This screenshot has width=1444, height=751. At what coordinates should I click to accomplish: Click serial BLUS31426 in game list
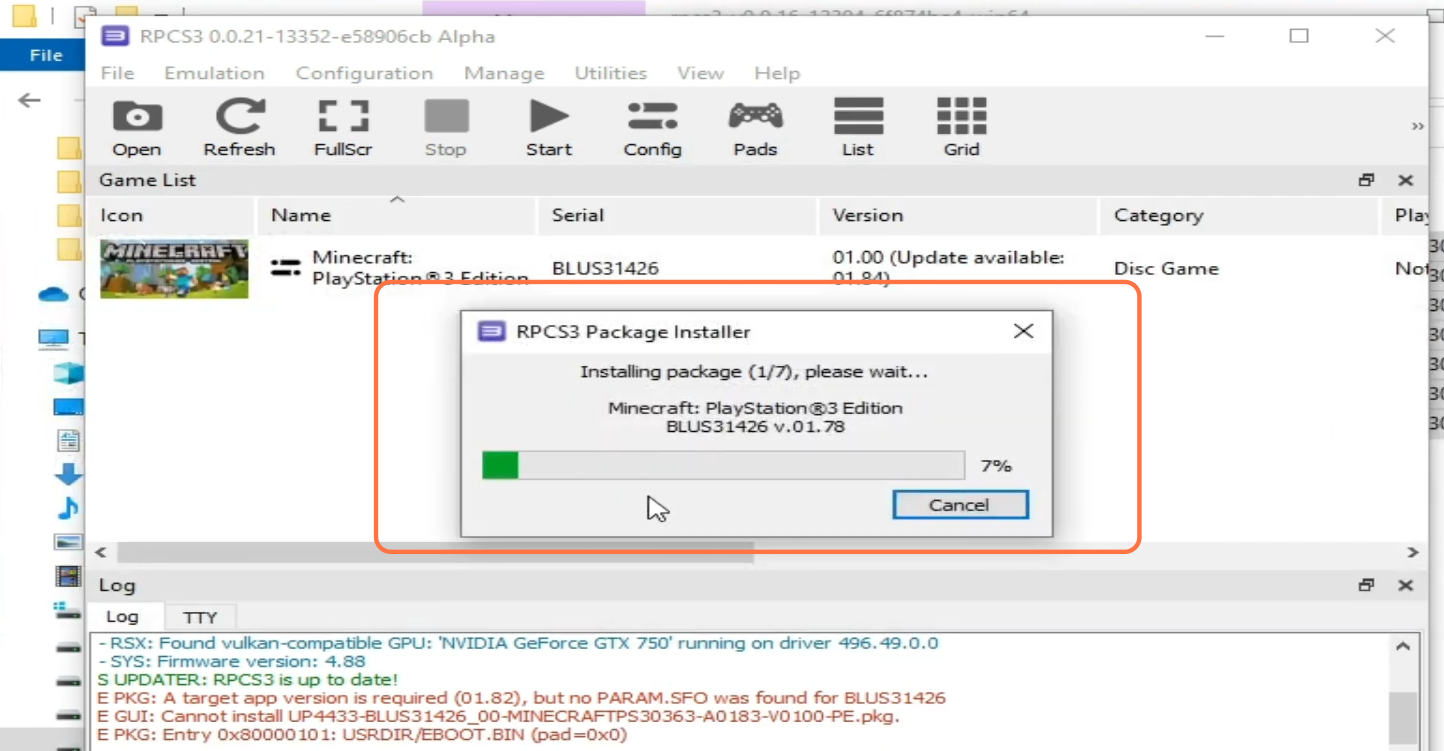coord(605,268)
